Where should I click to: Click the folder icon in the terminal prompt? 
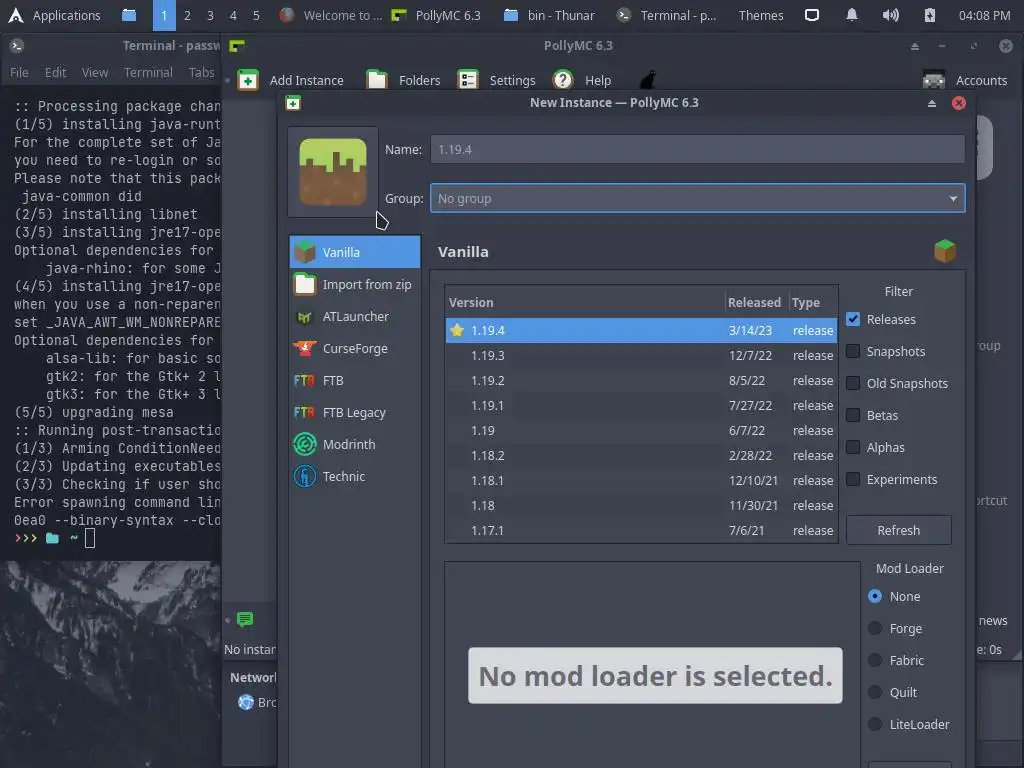52,538
